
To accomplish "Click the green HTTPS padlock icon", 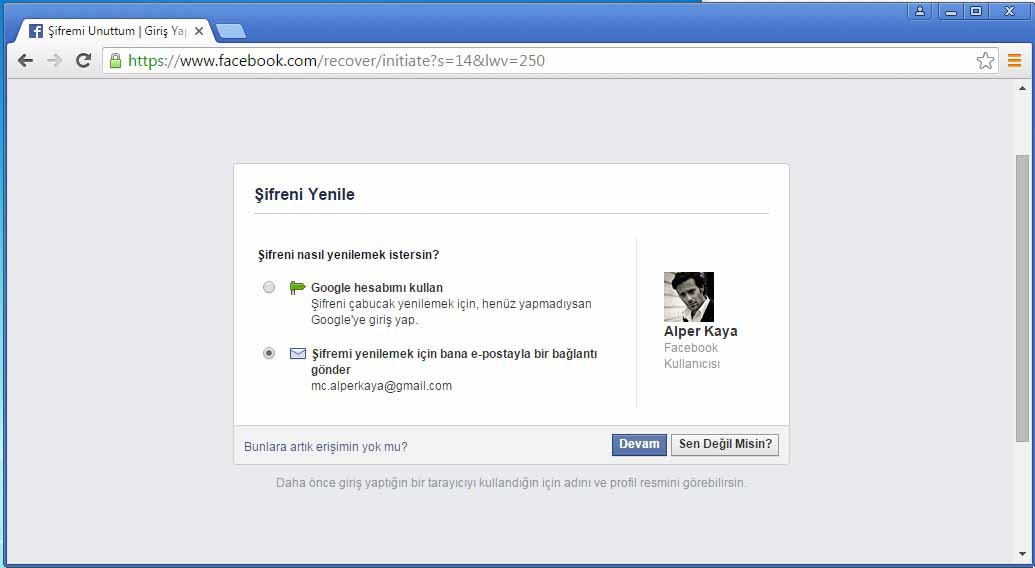I will click(x=115, y=61).
